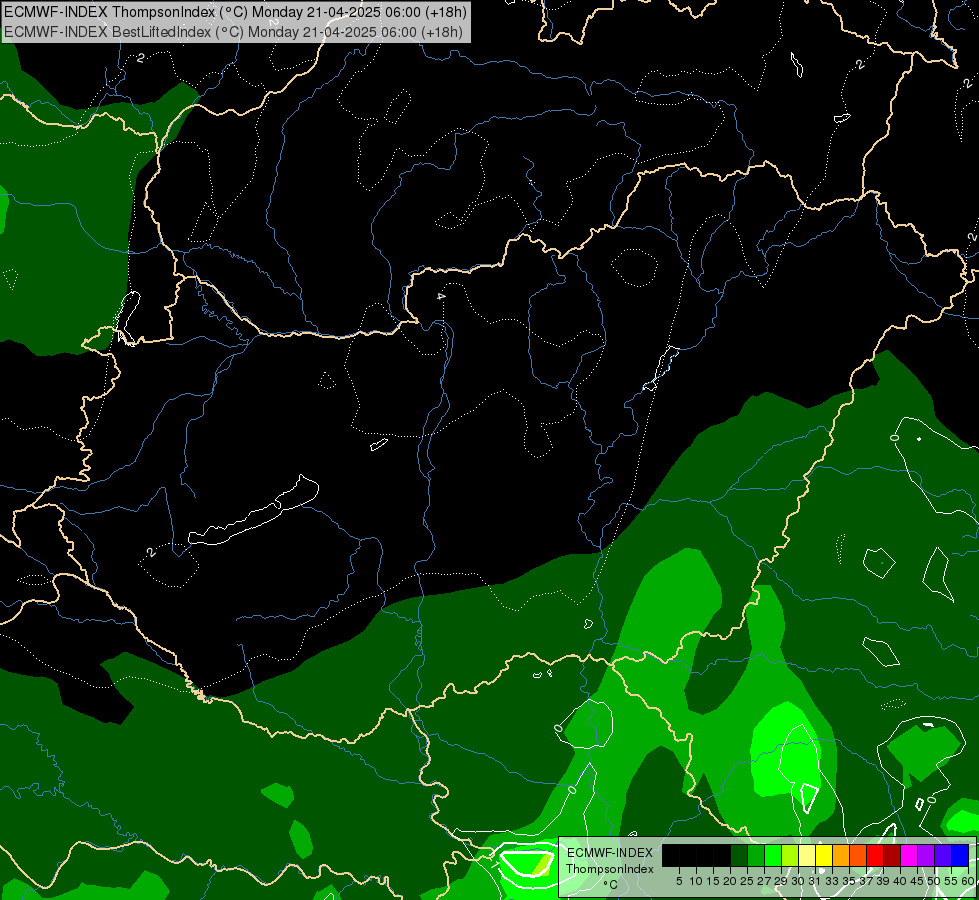Click the orange-red 35–37 legend swatch

pos(858,855)
